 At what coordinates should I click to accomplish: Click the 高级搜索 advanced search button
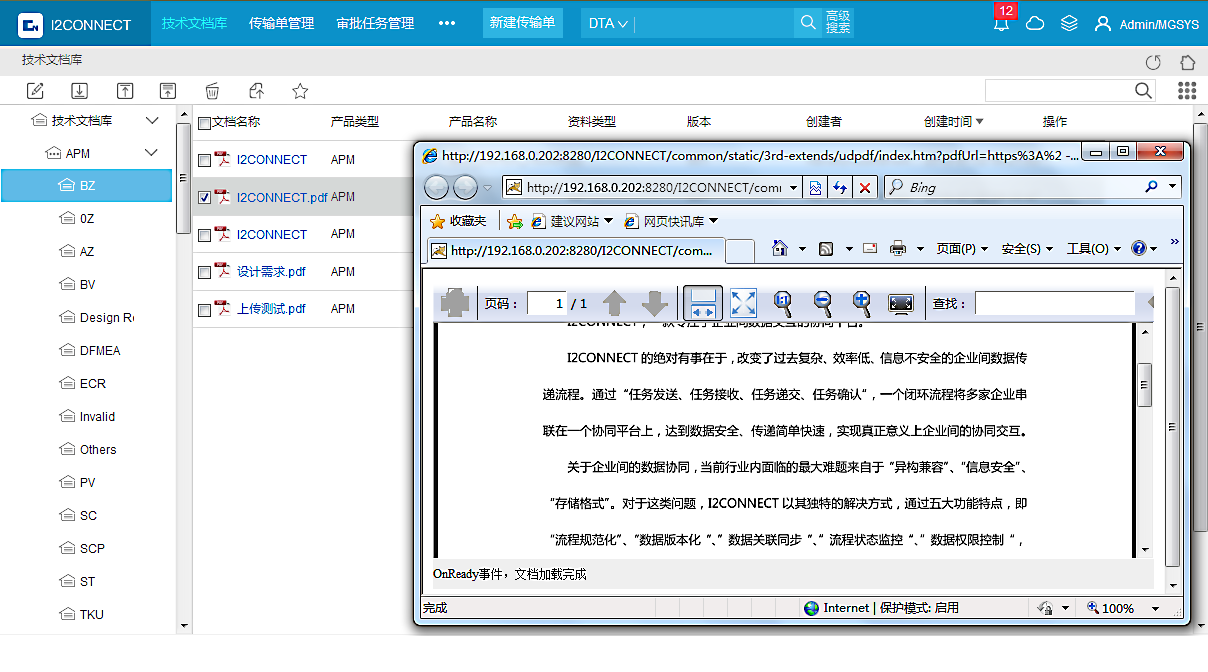pyautogui.click(x=839, y=23)
